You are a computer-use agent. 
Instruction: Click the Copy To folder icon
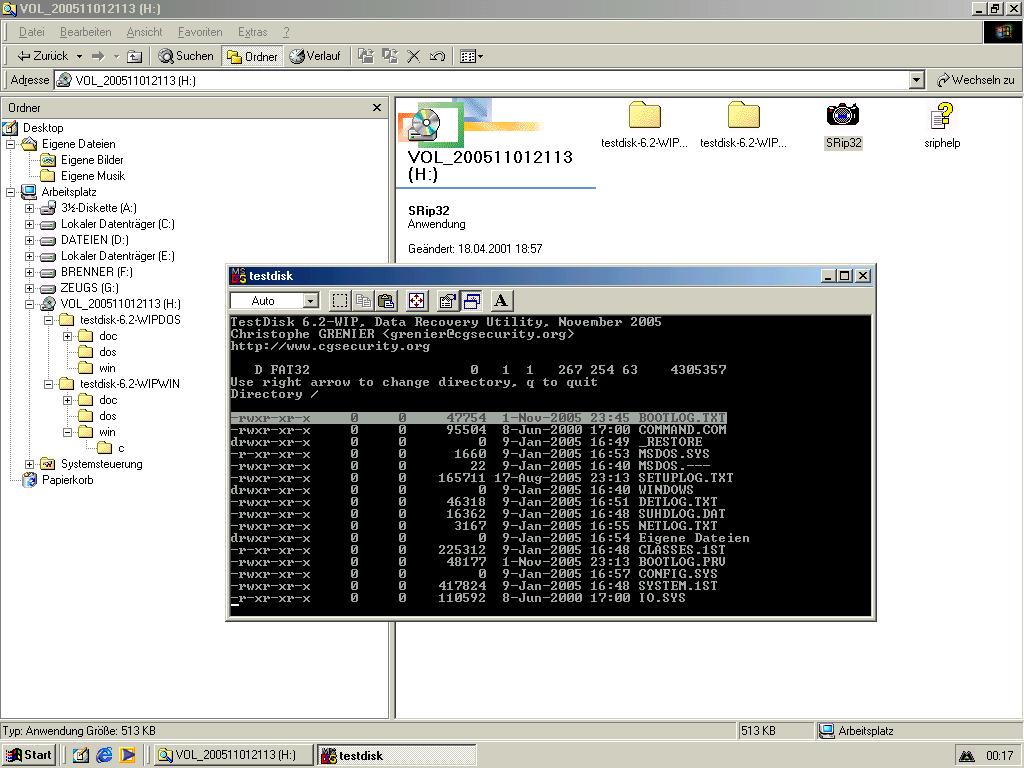point(390,56)
